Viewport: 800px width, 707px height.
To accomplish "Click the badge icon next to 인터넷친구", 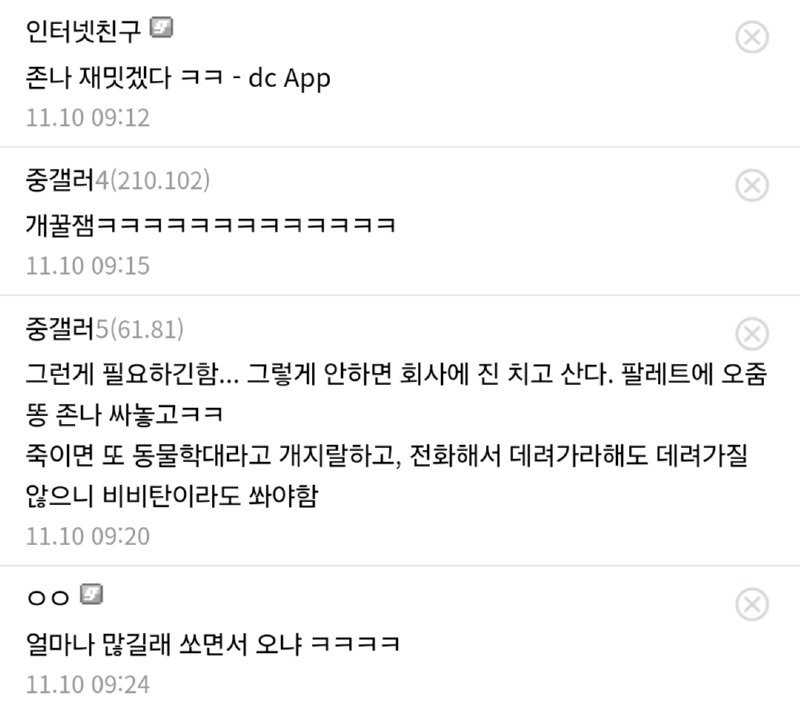I will pyautogui.click(x=161, y=28).
